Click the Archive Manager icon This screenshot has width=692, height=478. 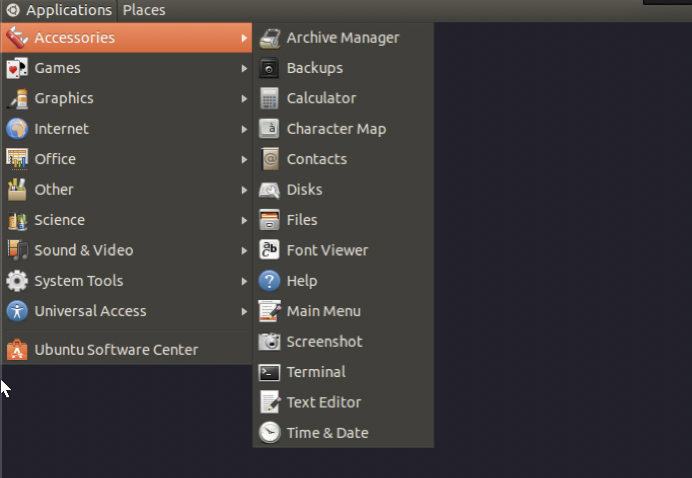269,38
